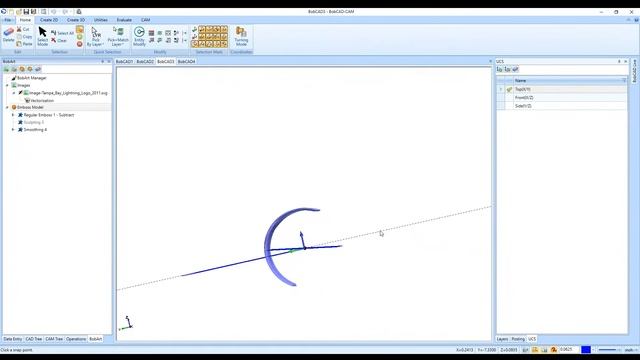Switch to Data Entry bottom tab
The width and height of the screenshot is (640, 360).
pos(13,339)
